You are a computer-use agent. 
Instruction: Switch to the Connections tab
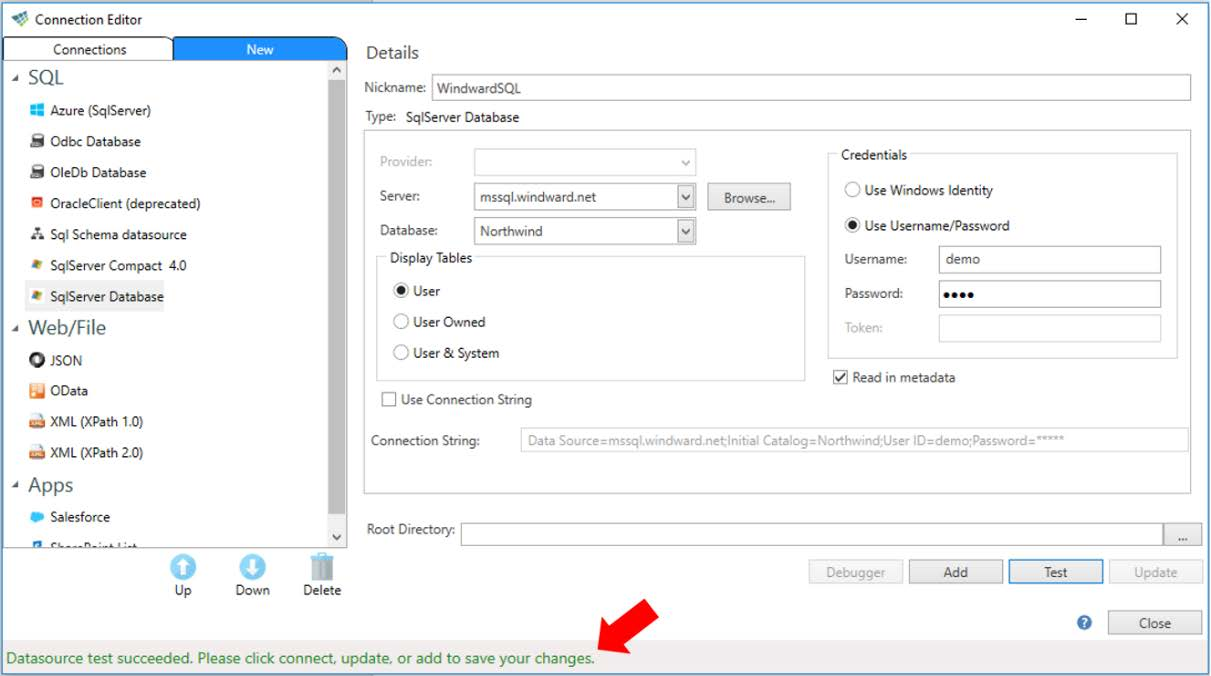(x=89, y=49)
